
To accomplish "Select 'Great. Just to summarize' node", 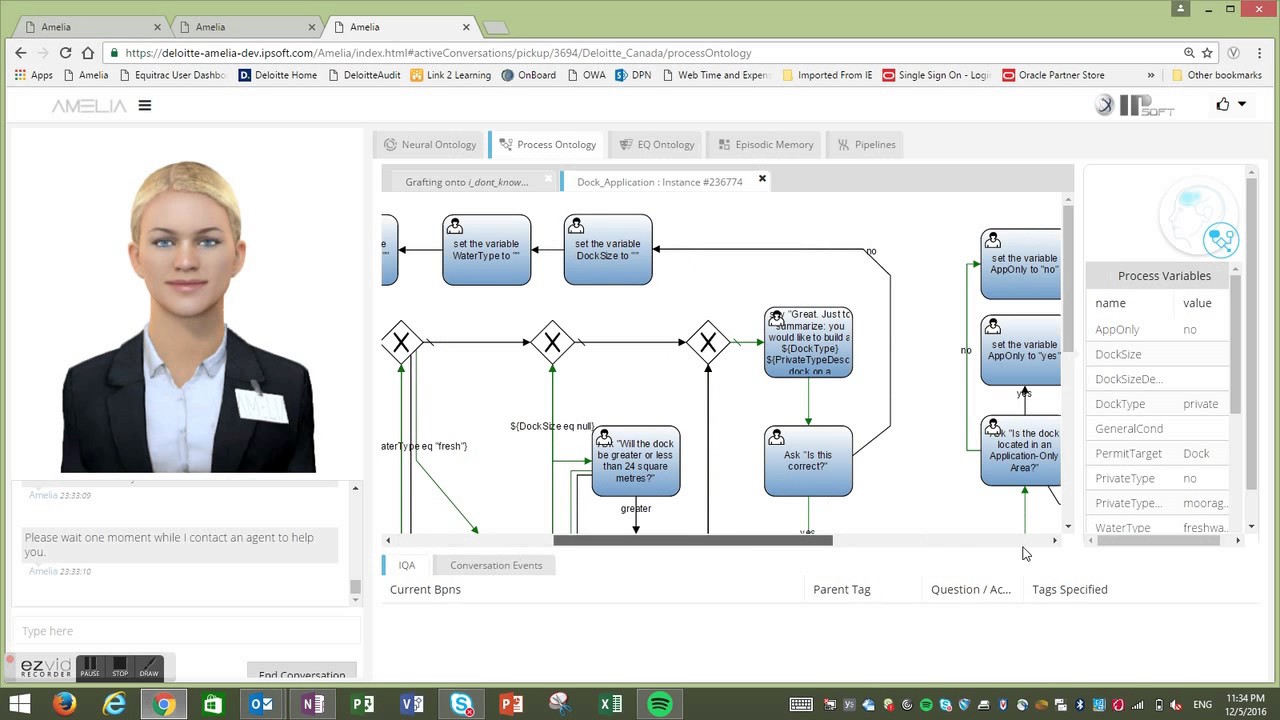I will click(x=808, y=343).
